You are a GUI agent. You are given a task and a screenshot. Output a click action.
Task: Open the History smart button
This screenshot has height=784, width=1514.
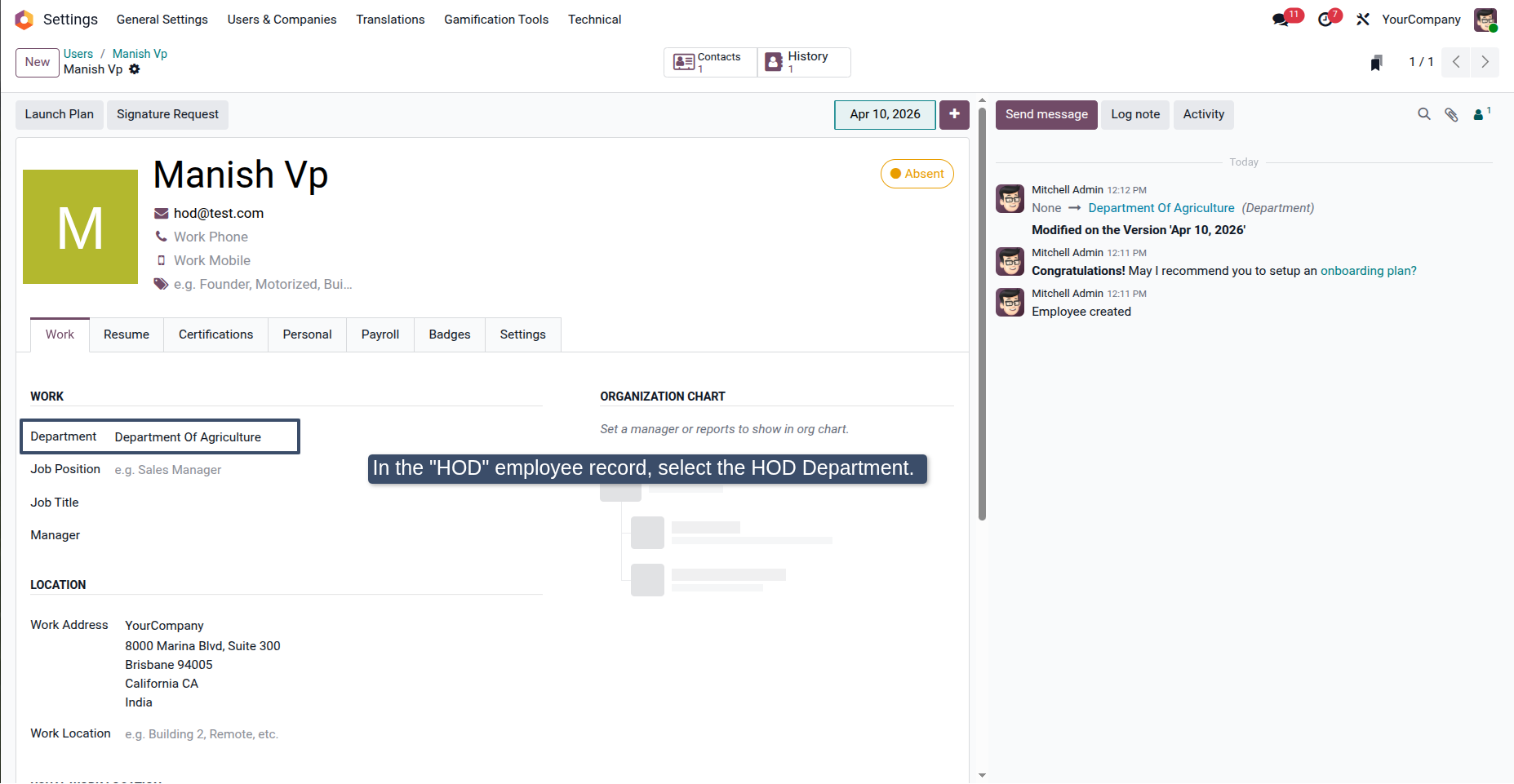(x=804, y=62)
